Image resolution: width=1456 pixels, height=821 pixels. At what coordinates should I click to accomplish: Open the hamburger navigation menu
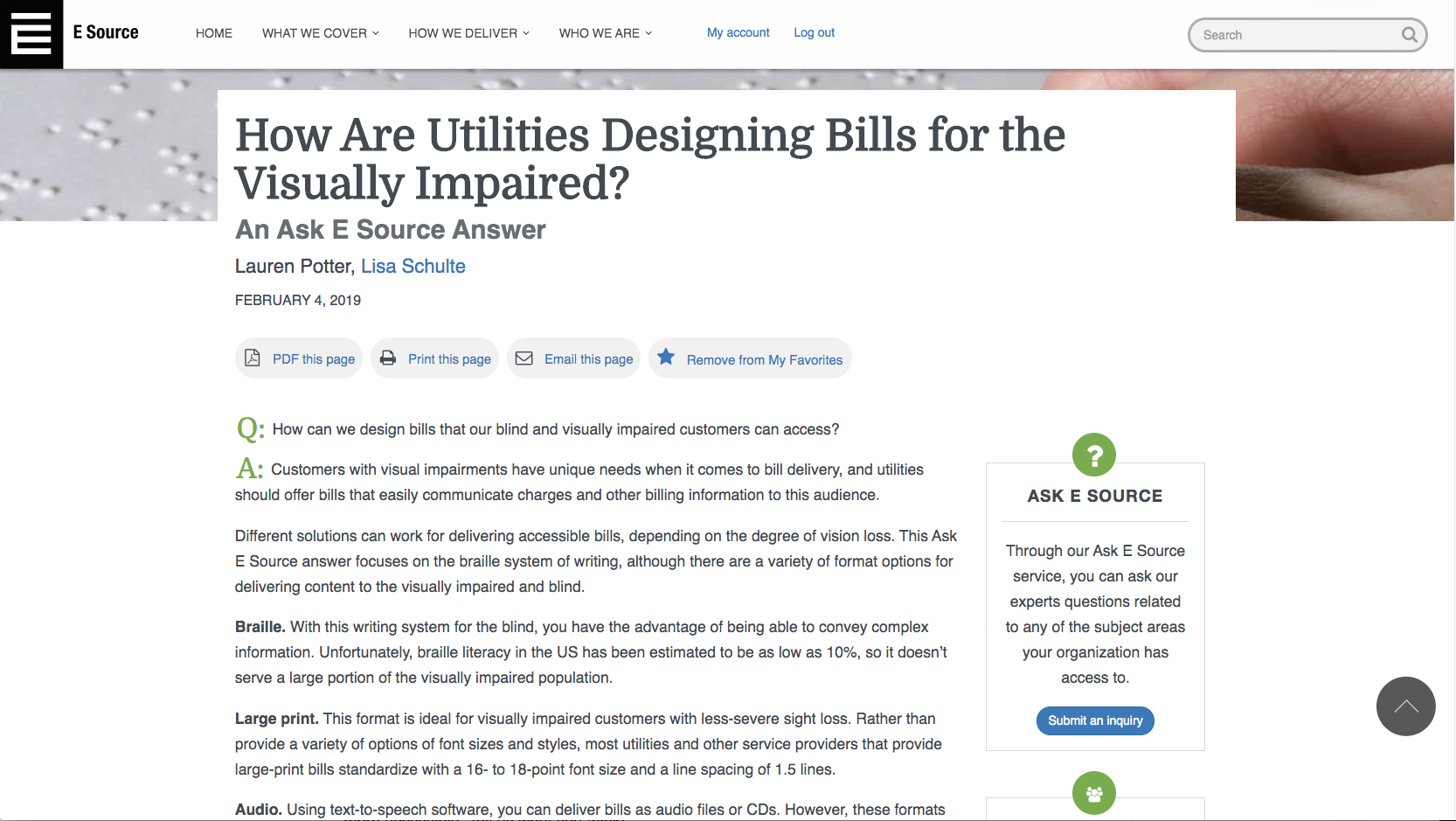pos(31,35)
